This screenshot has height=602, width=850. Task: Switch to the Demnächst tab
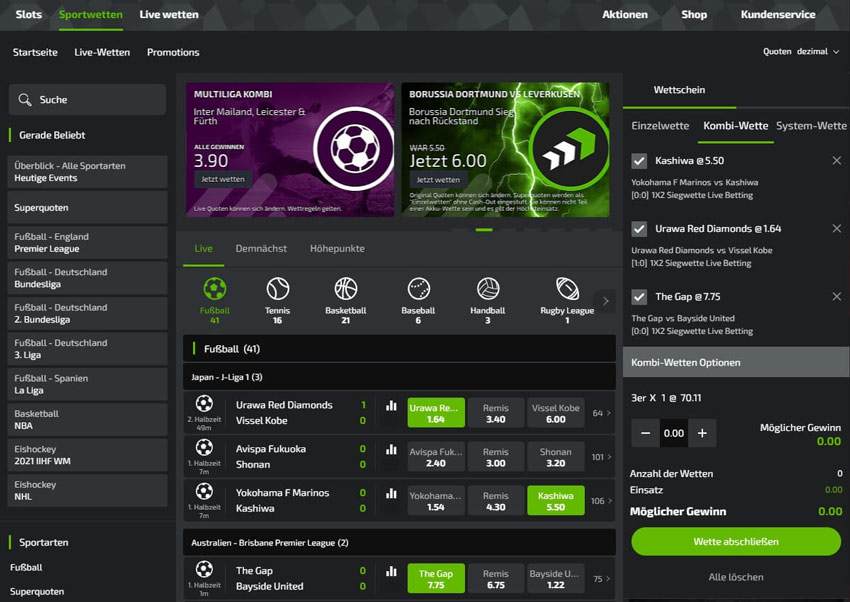click(x=261, y=249)
